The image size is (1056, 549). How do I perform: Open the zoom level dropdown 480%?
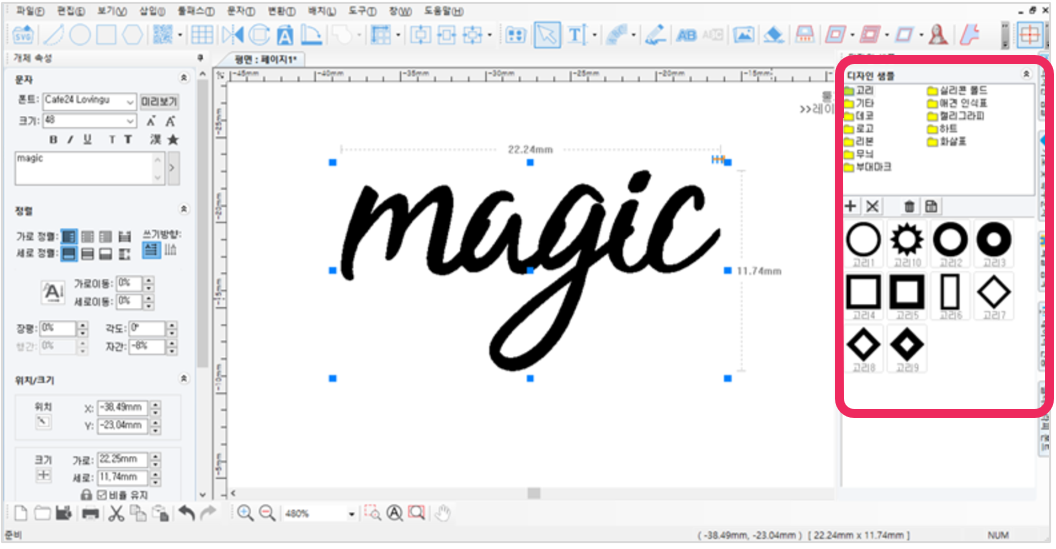(x=351, y=514)
